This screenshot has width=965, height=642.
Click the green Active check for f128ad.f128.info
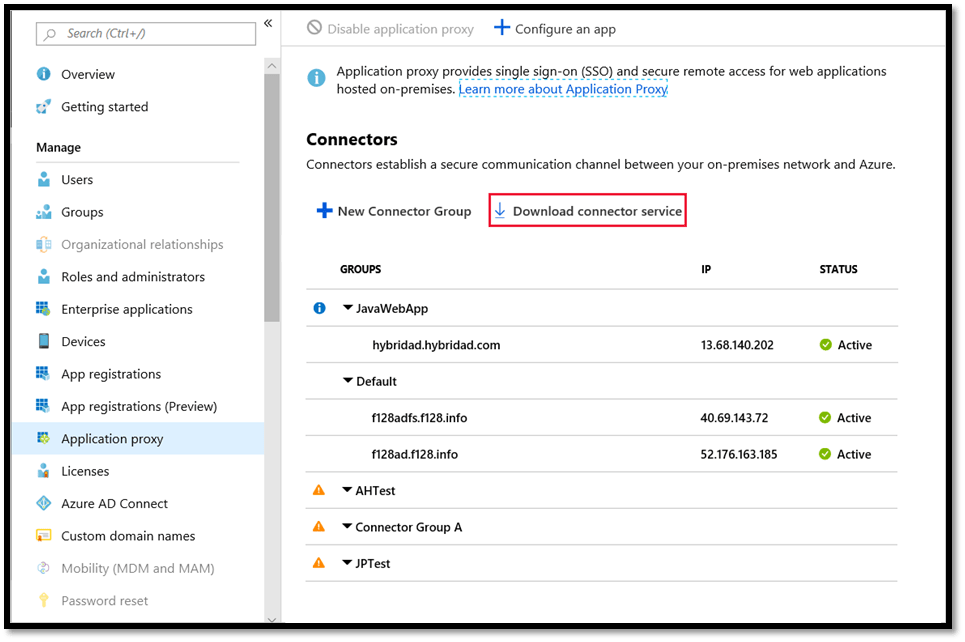[x=825, y=454]
